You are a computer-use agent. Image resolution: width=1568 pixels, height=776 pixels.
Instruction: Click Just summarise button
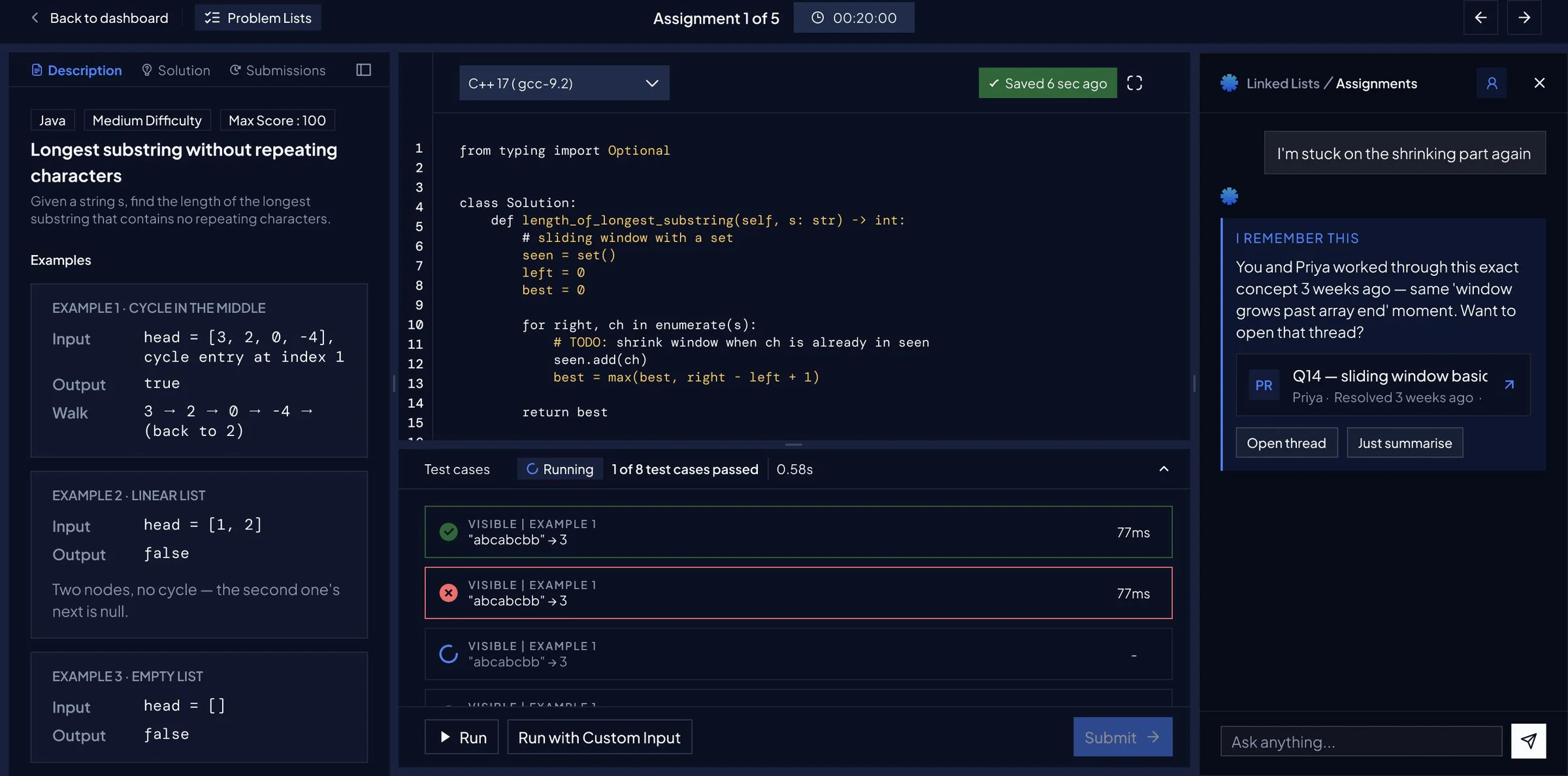pos(1405,443)
